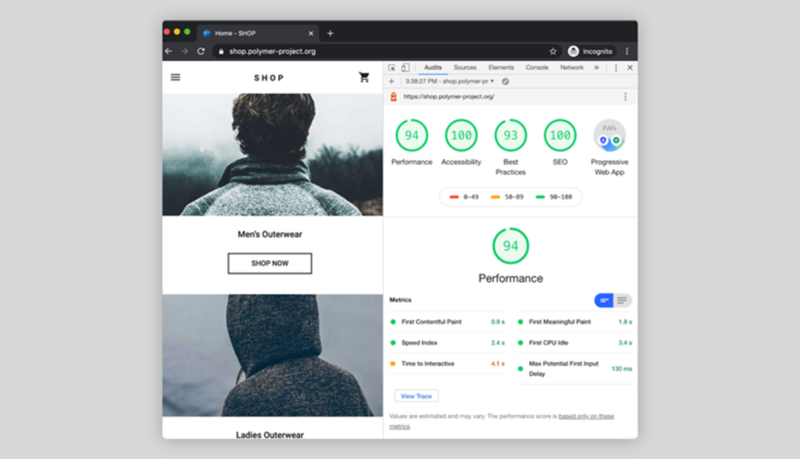Show more DevTools tabs chevron

tap(596, 67)
